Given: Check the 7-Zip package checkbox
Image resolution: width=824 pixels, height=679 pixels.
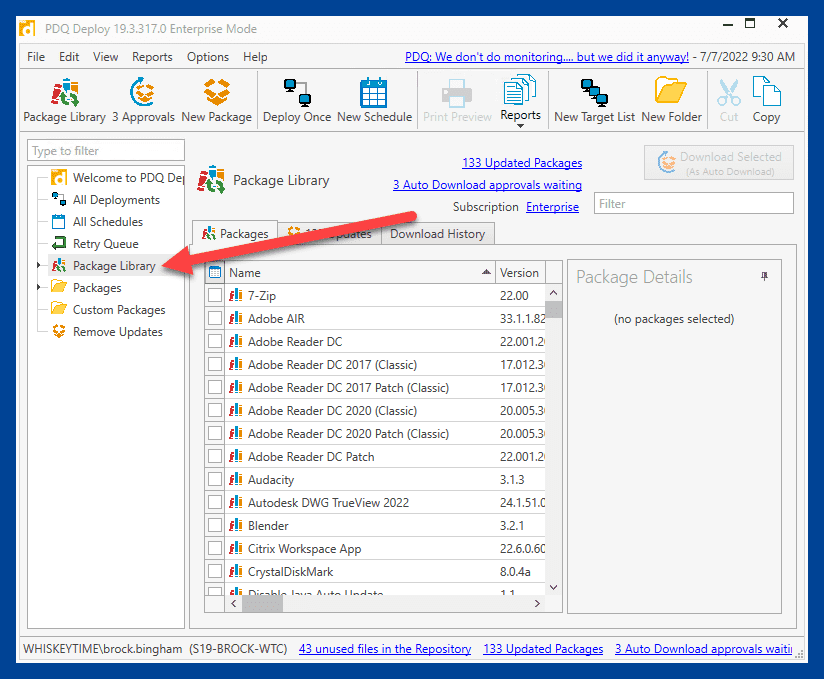Looking at the screenshot, I should point(214,295).
